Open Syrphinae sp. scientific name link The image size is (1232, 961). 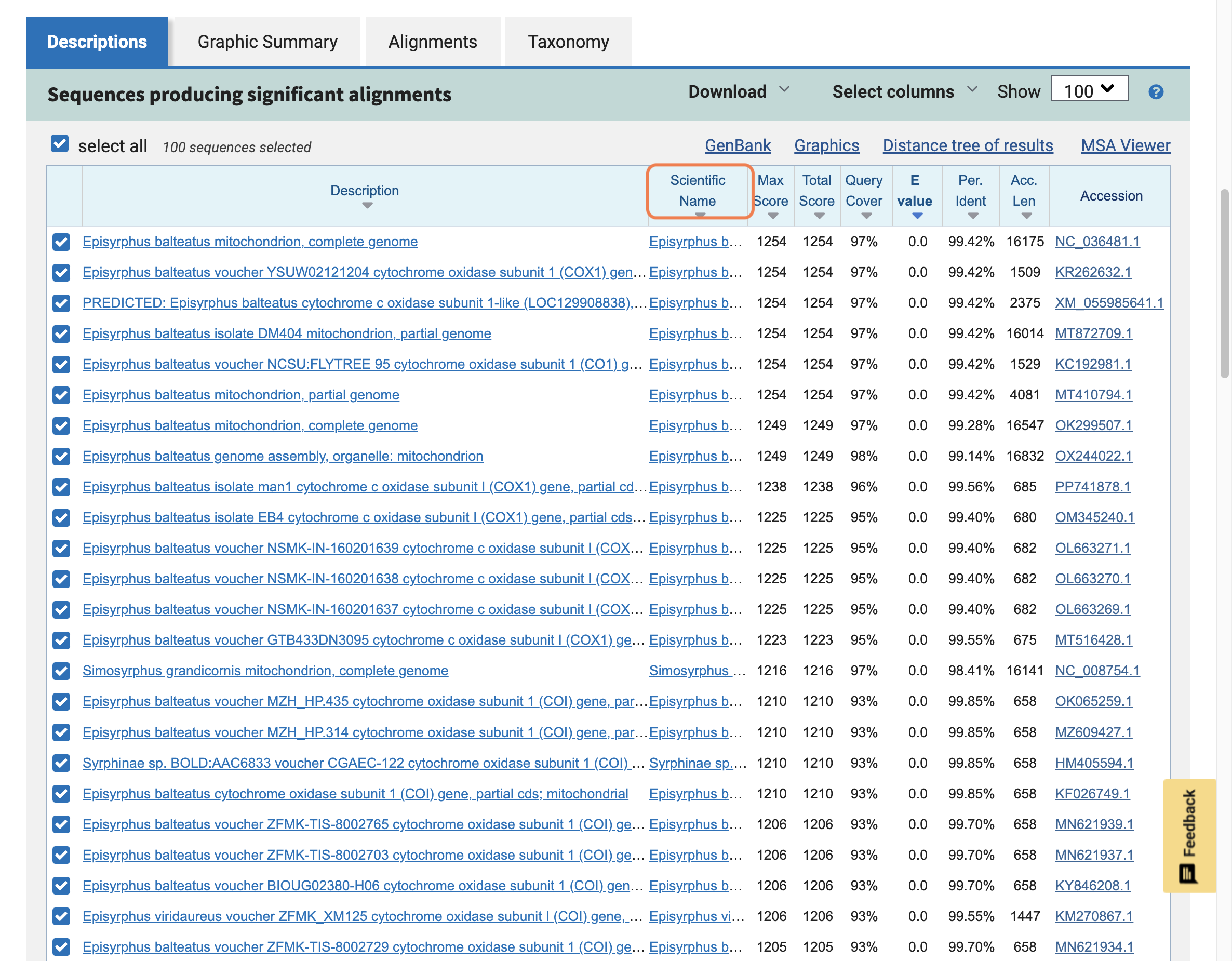coord(698,763)
